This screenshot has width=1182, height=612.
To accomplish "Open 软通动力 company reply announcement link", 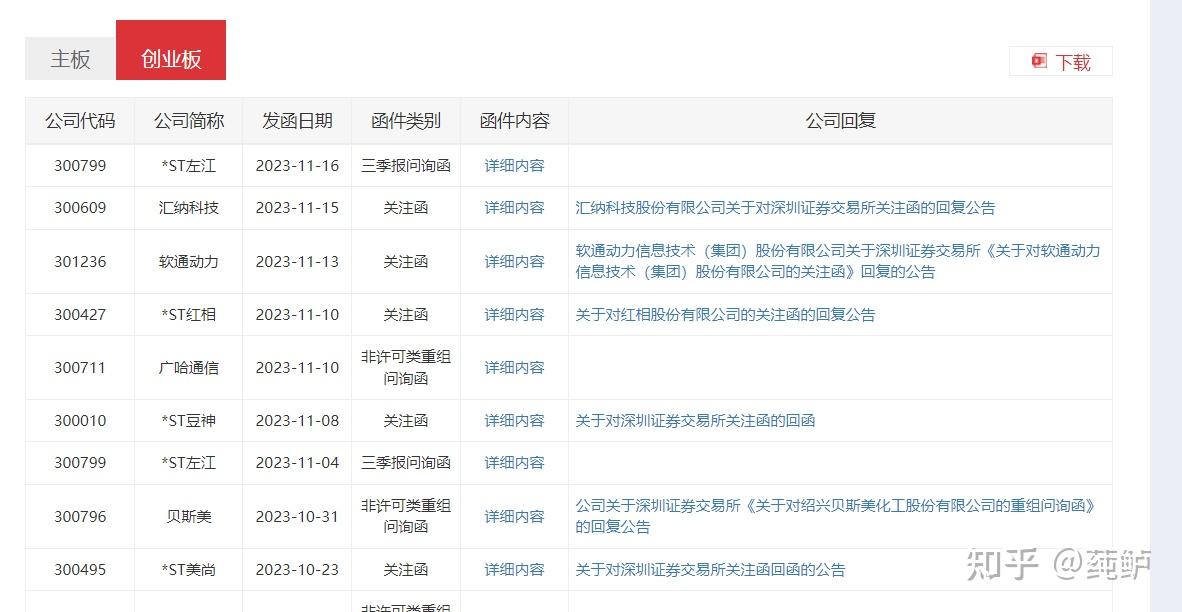I will point(838,262).
